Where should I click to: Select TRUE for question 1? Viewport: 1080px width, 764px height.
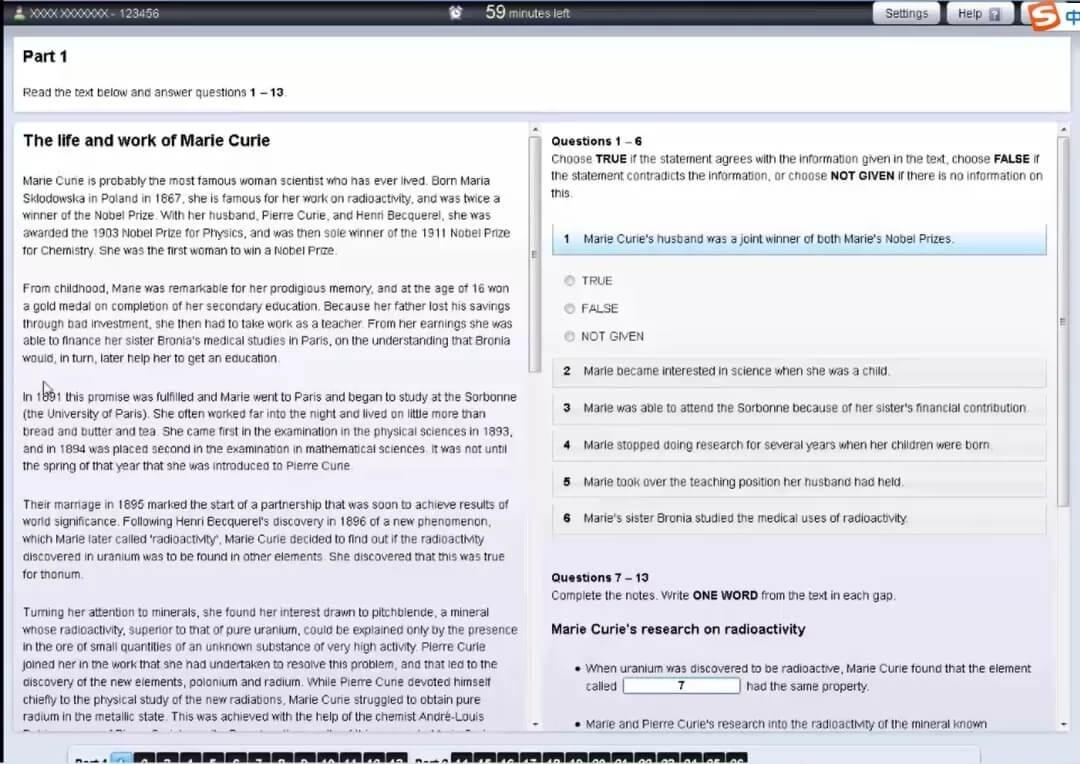(570, 281)
